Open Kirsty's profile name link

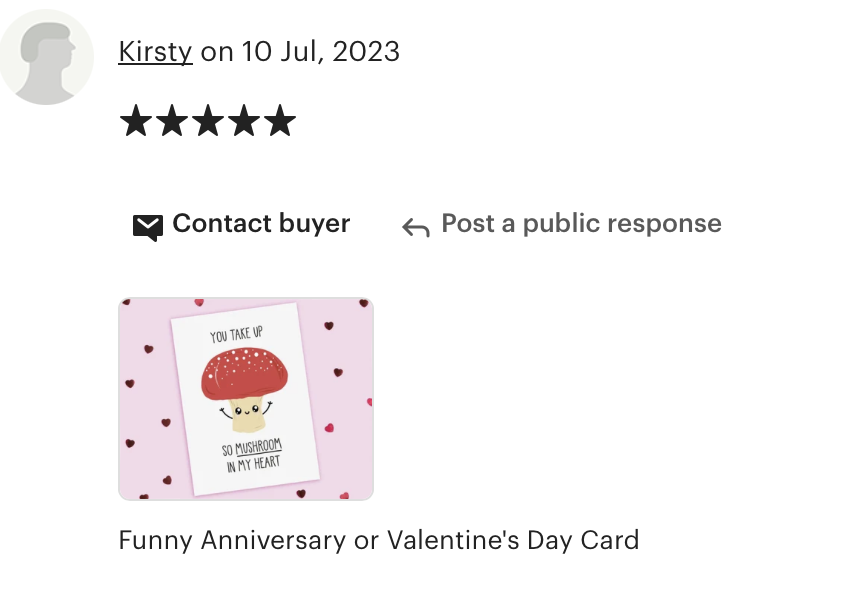pos(156,52)
